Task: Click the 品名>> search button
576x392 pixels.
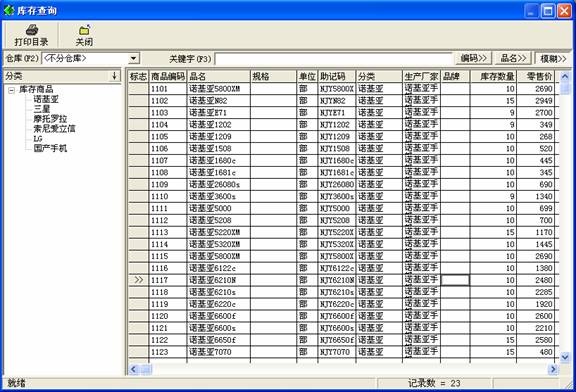Action: click(x=514, y=58)
